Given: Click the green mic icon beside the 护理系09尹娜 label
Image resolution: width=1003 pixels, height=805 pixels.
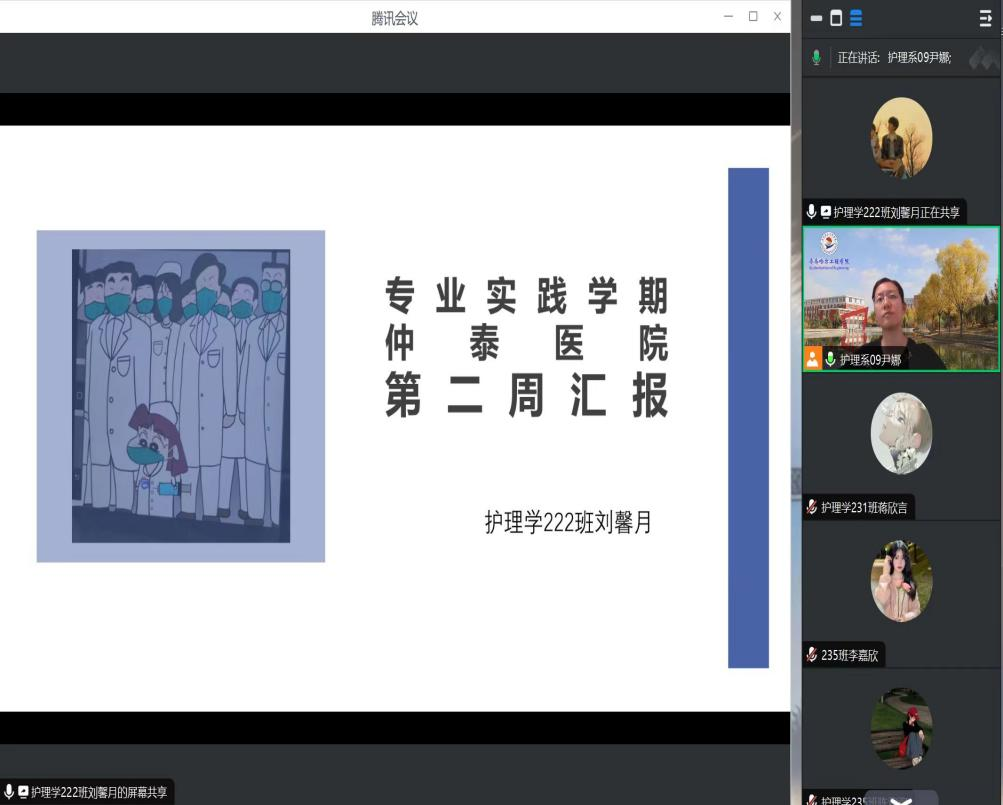Looking at the screenshot, I should (830, 359).
